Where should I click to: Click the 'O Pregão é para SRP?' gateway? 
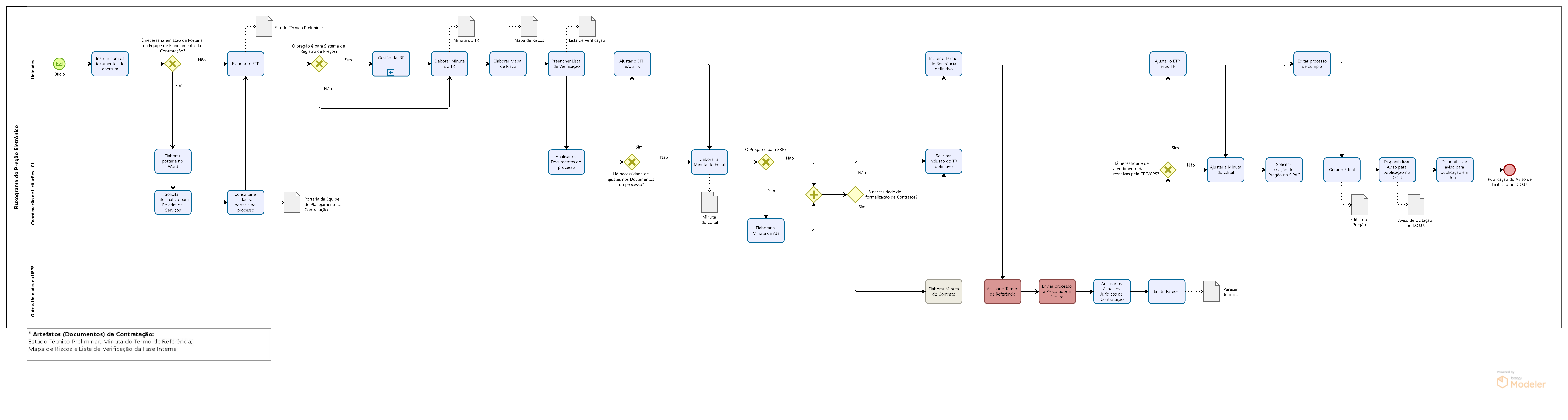click(x=766, y=162)
